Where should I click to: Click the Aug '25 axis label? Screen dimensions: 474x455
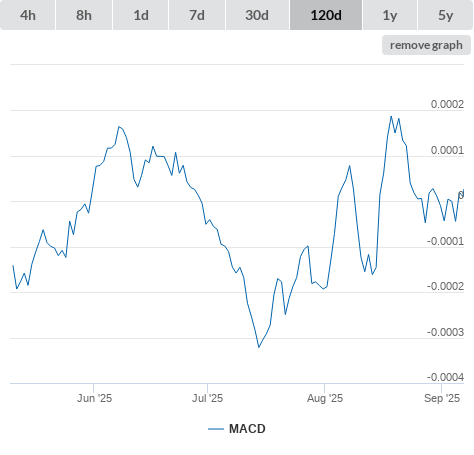pos(325,398)
